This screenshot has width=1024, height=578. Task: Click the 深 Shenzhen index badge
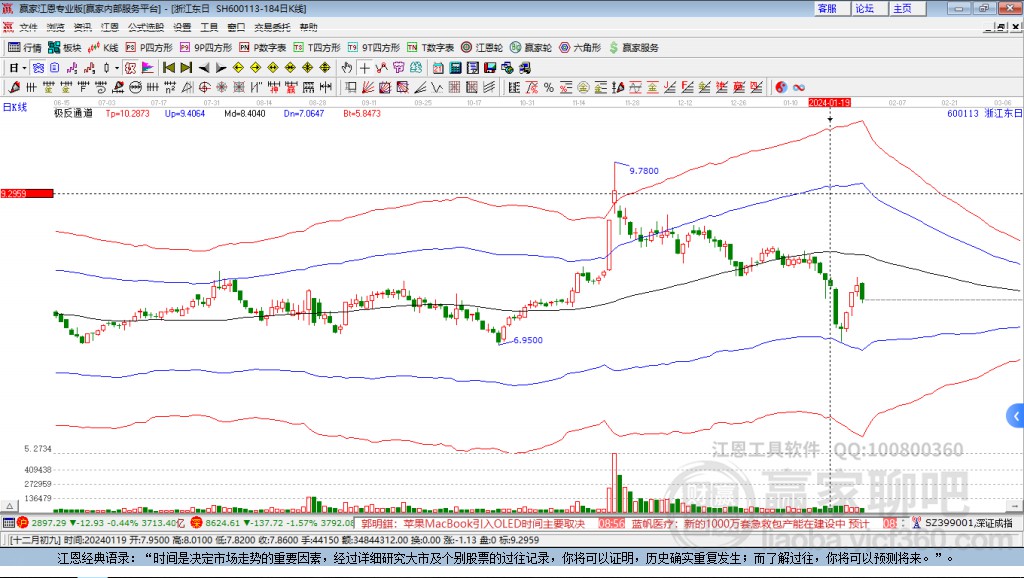[x=196, y=522]
